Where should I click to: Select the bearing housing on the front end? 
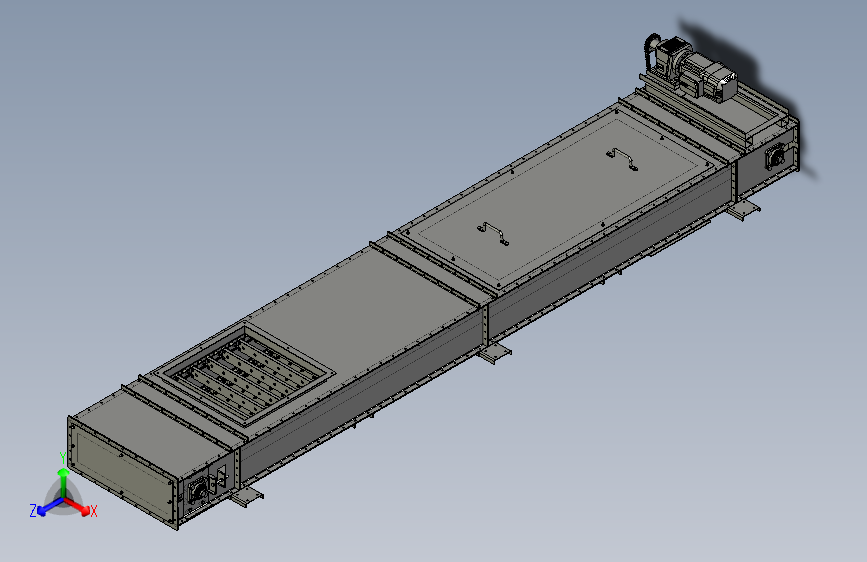pyautogui.click(x=199, y=490)
